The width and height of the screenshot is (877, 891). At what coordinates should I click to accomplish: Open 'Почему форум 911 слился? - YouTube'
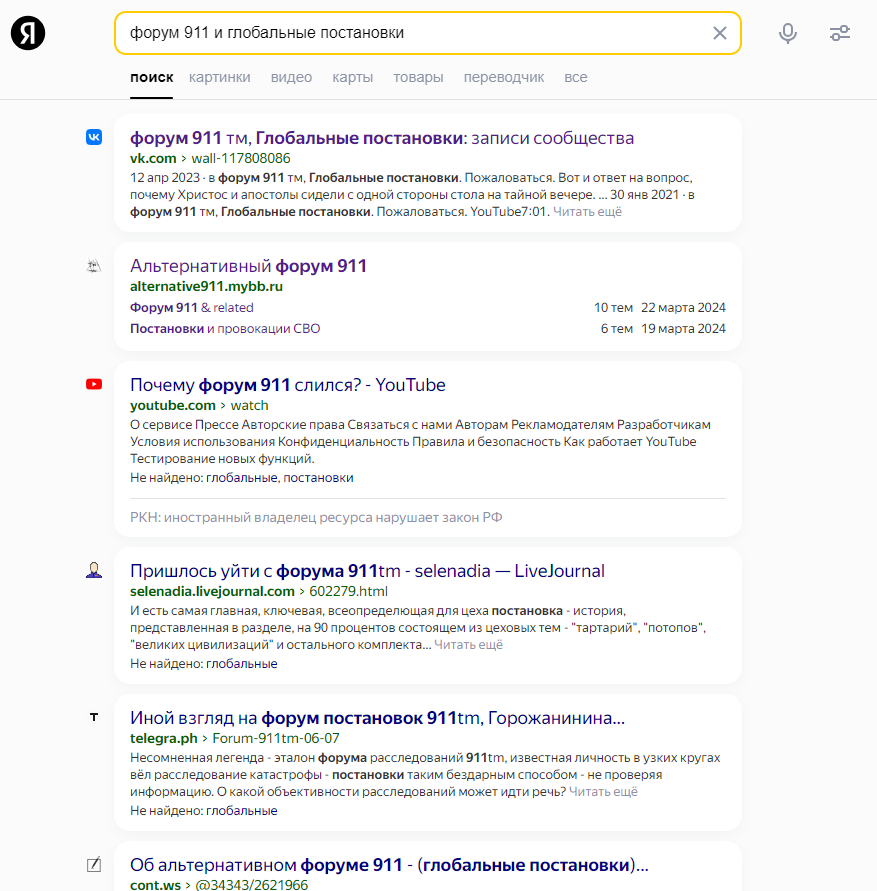[288, 385]
